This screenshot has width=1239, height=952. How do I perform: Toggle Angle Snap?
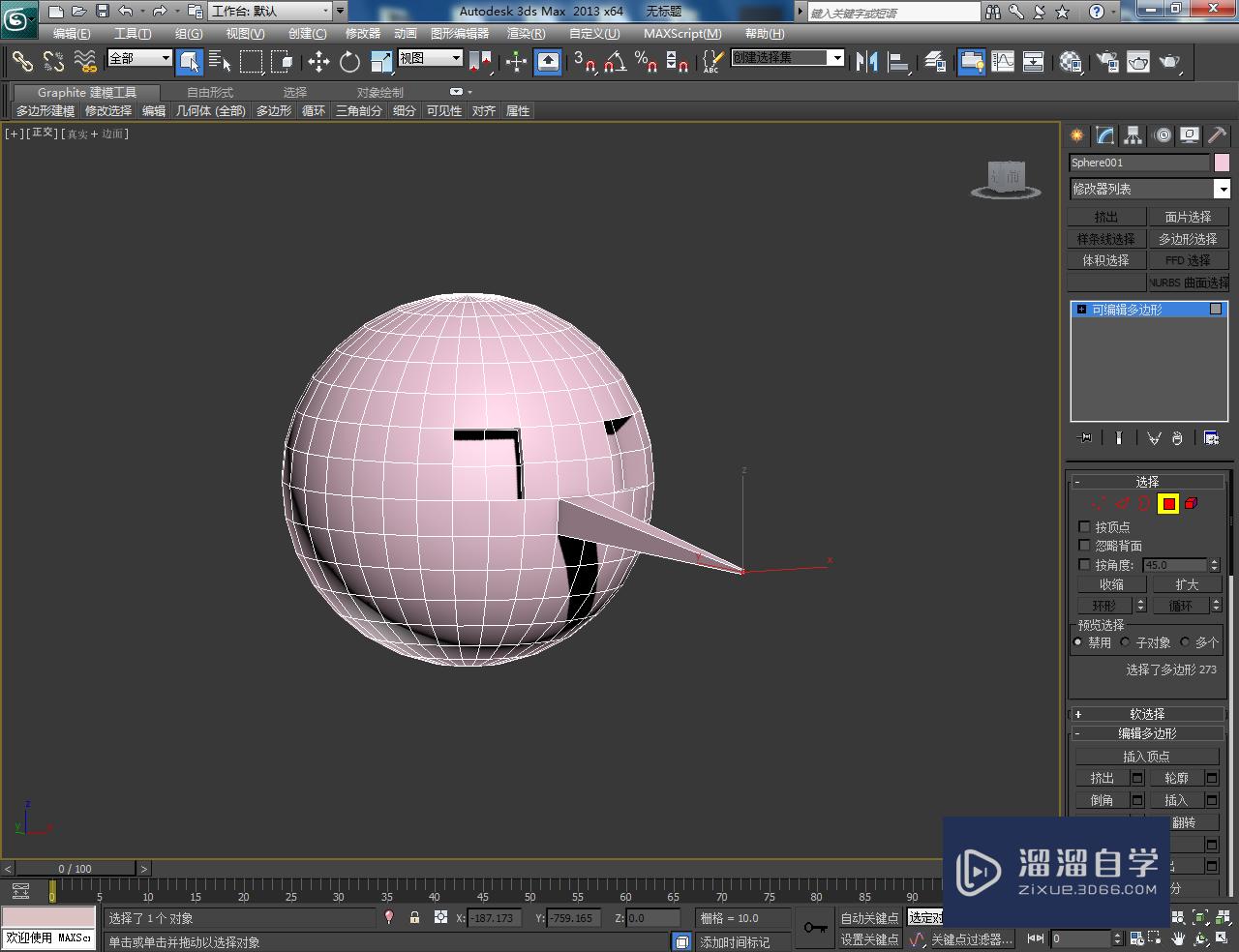[x=615, y=62]
